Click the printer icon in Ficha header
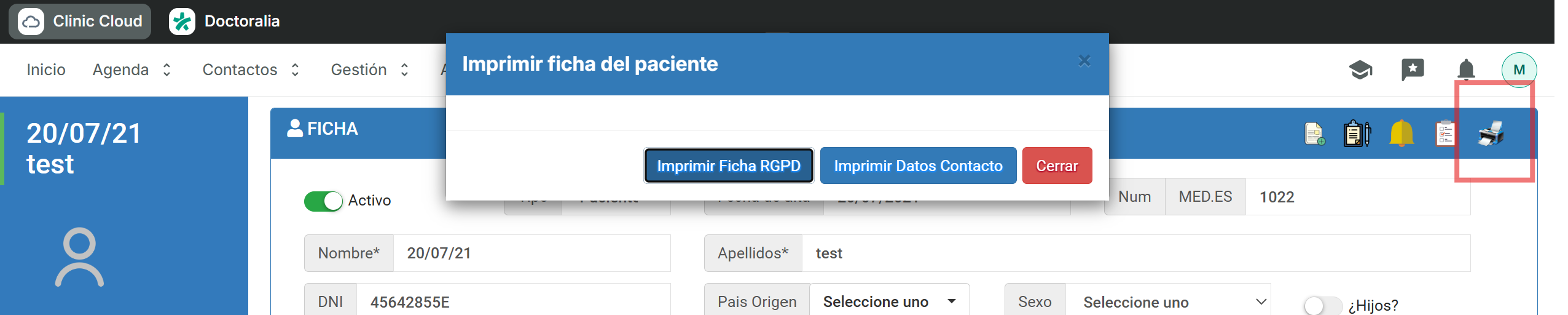The height and width of the screenshot is (315, 1568). [x=1491, y=134]
